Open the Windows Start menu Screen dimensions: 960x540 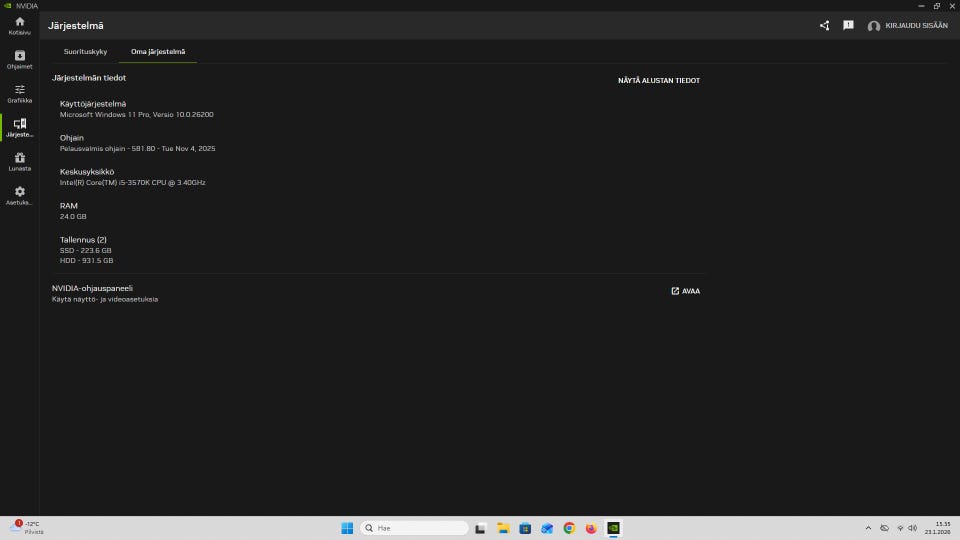pyautogui.click(x=347, y=528)
